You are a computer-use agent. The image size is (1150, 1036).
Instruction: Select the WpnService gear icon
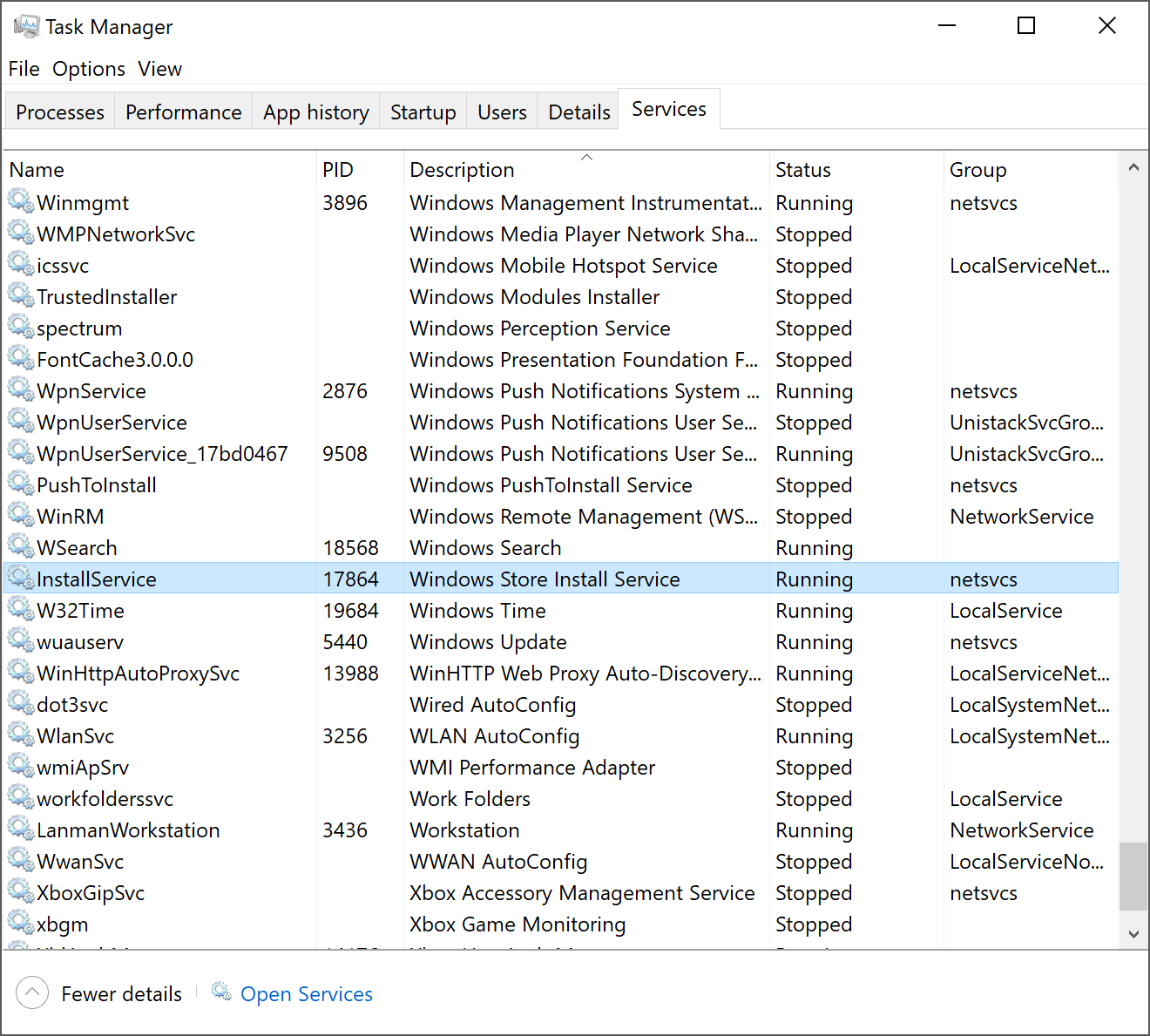pyautogui.click(x=21, y=389)
